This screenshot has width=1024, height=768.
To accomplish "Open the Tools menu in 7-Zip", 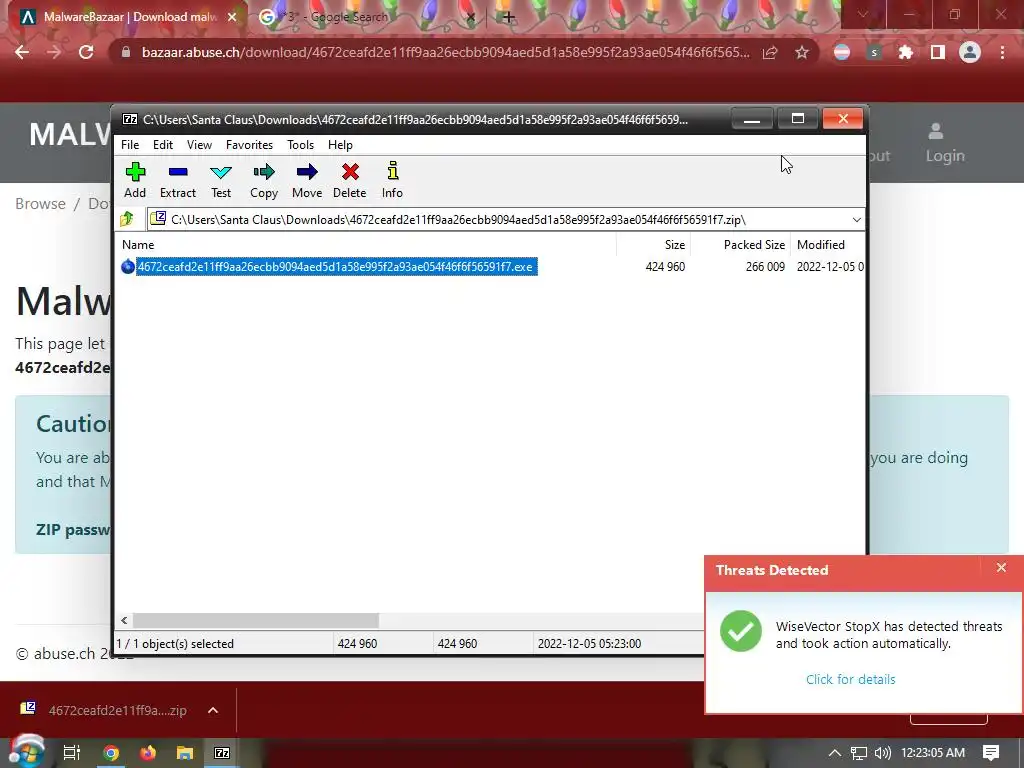I will (300, 145).
